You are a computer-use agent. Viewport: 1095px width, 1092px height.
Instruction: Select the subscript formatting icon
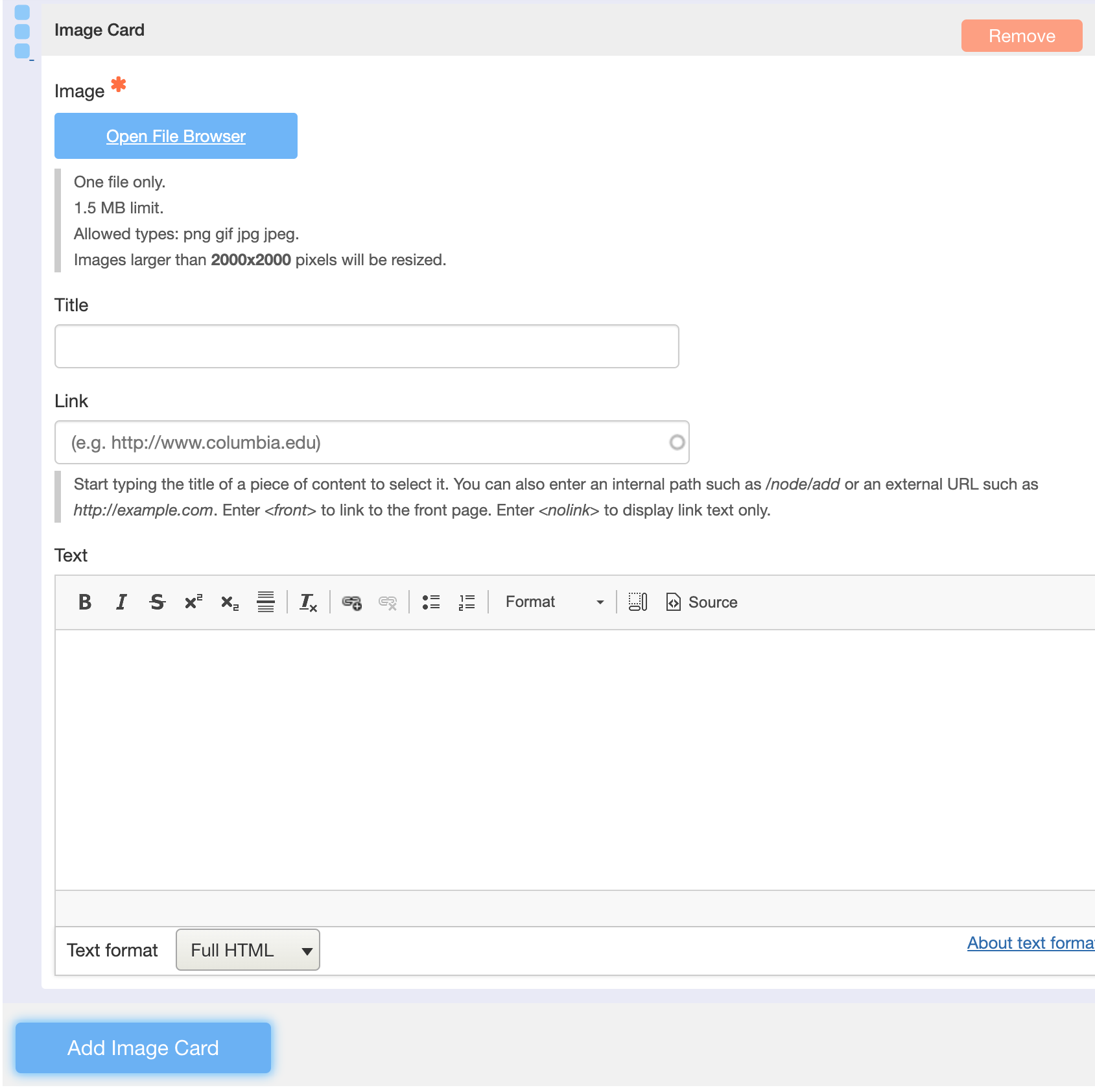click(x=229, y=602)
